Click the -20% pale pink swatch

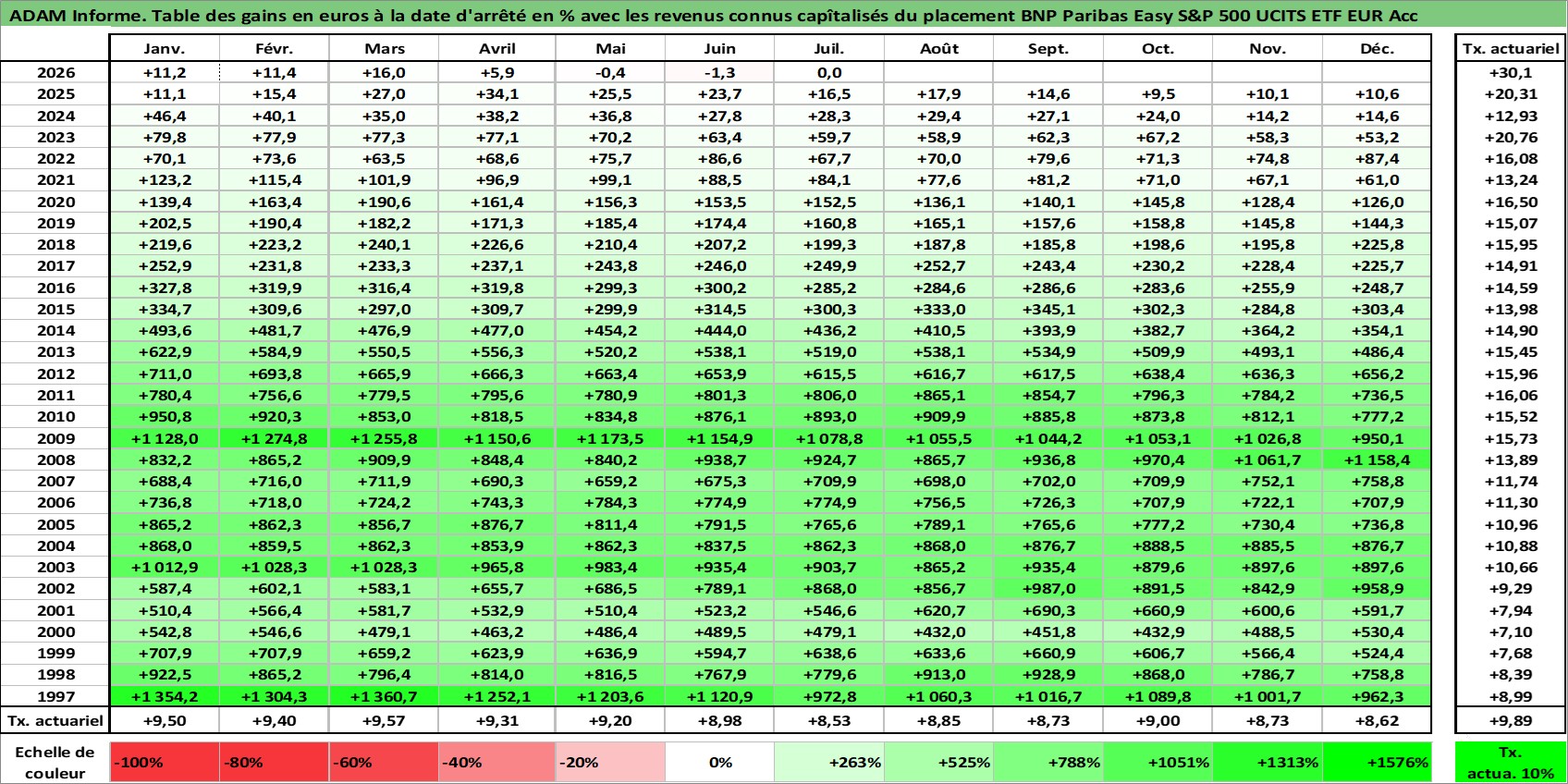[x=610, y=762]
